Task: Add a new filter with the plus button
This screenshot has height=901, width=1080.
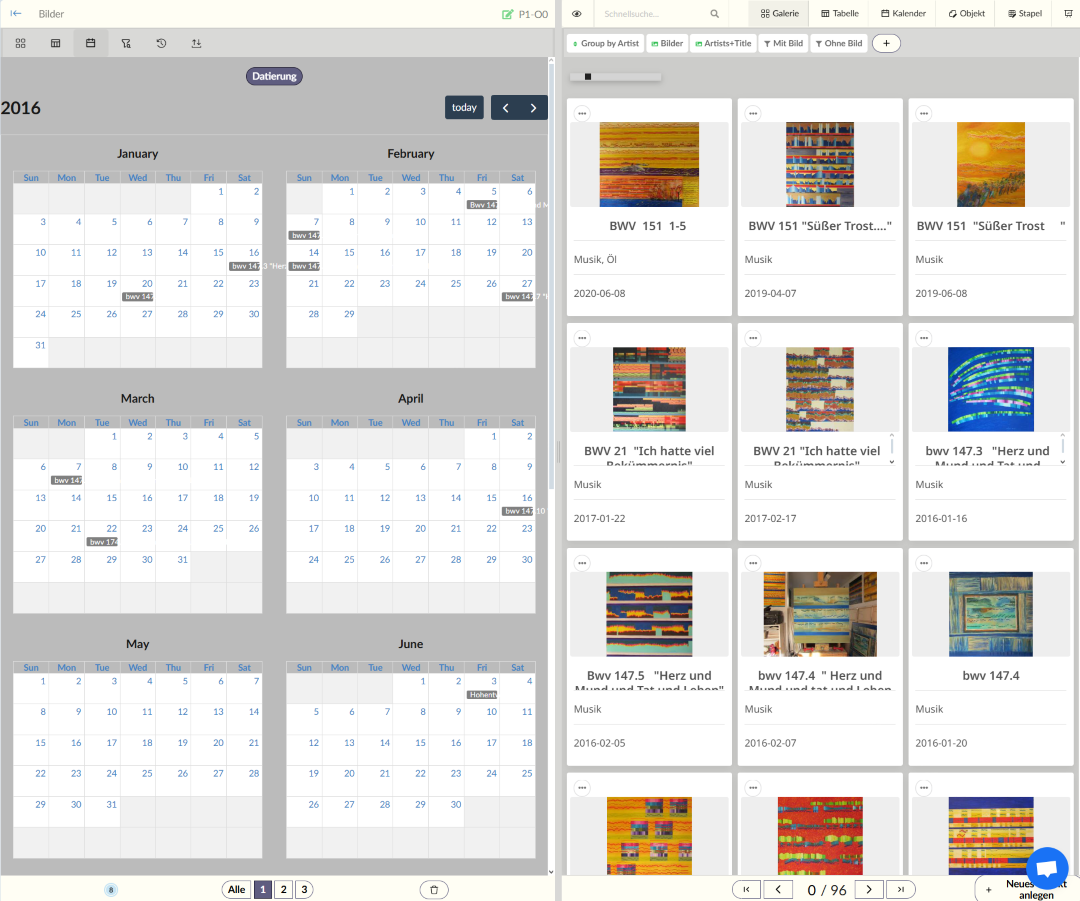Action: click(886, 43)
